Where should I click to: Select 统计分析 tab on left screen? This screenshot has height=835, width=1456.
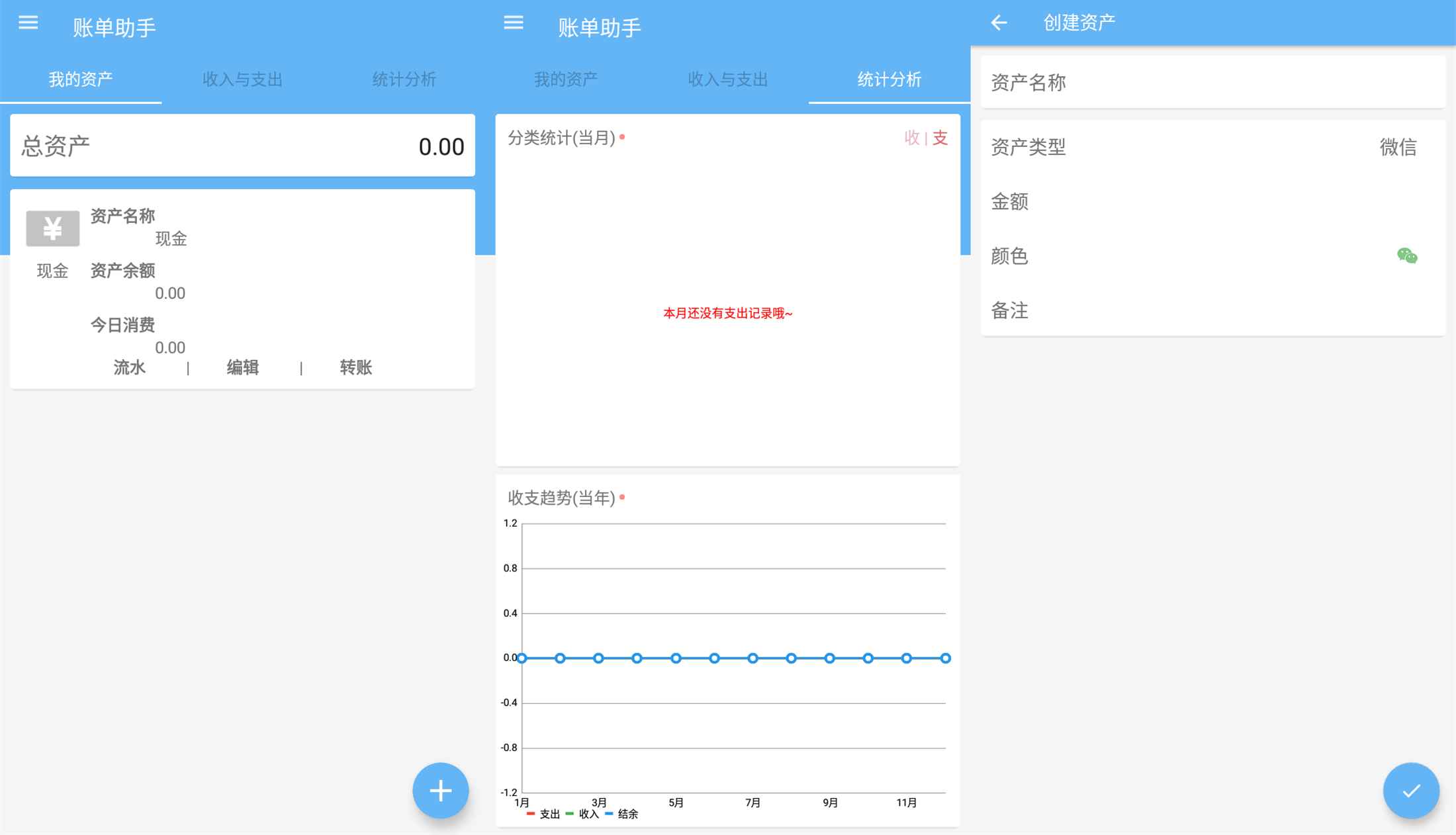(x=404, y=79)
